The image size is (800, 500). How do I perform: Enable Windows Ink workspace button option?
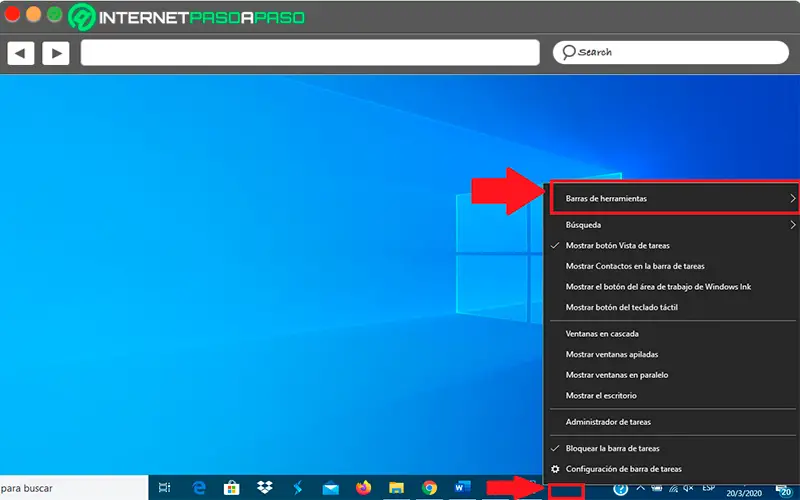673,287
